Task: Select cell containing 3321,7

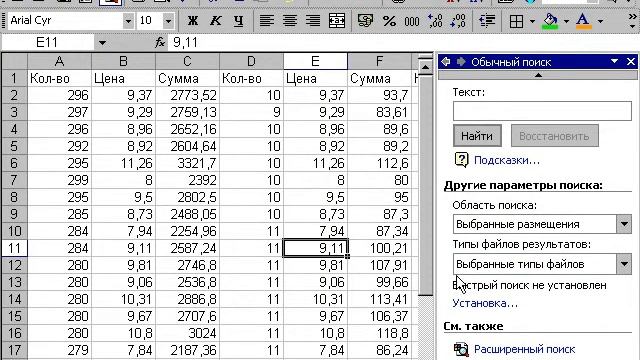Action: tap(187, 163)
